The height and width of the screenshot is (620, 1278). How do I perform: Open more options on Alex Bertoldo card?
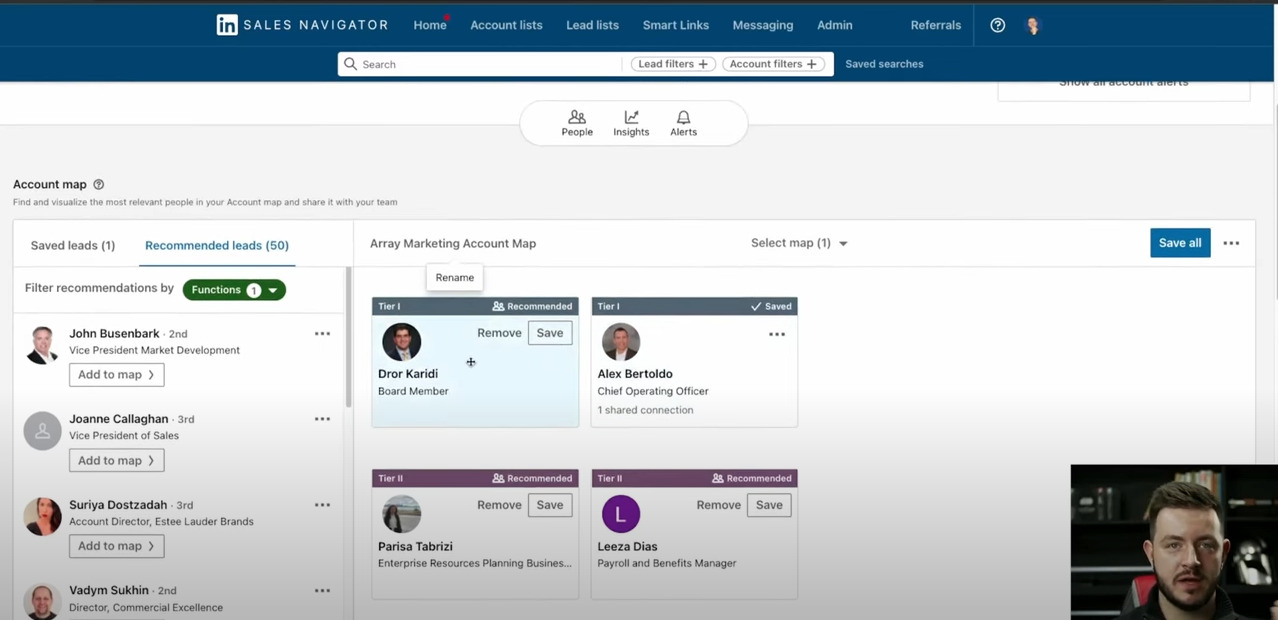777,334
